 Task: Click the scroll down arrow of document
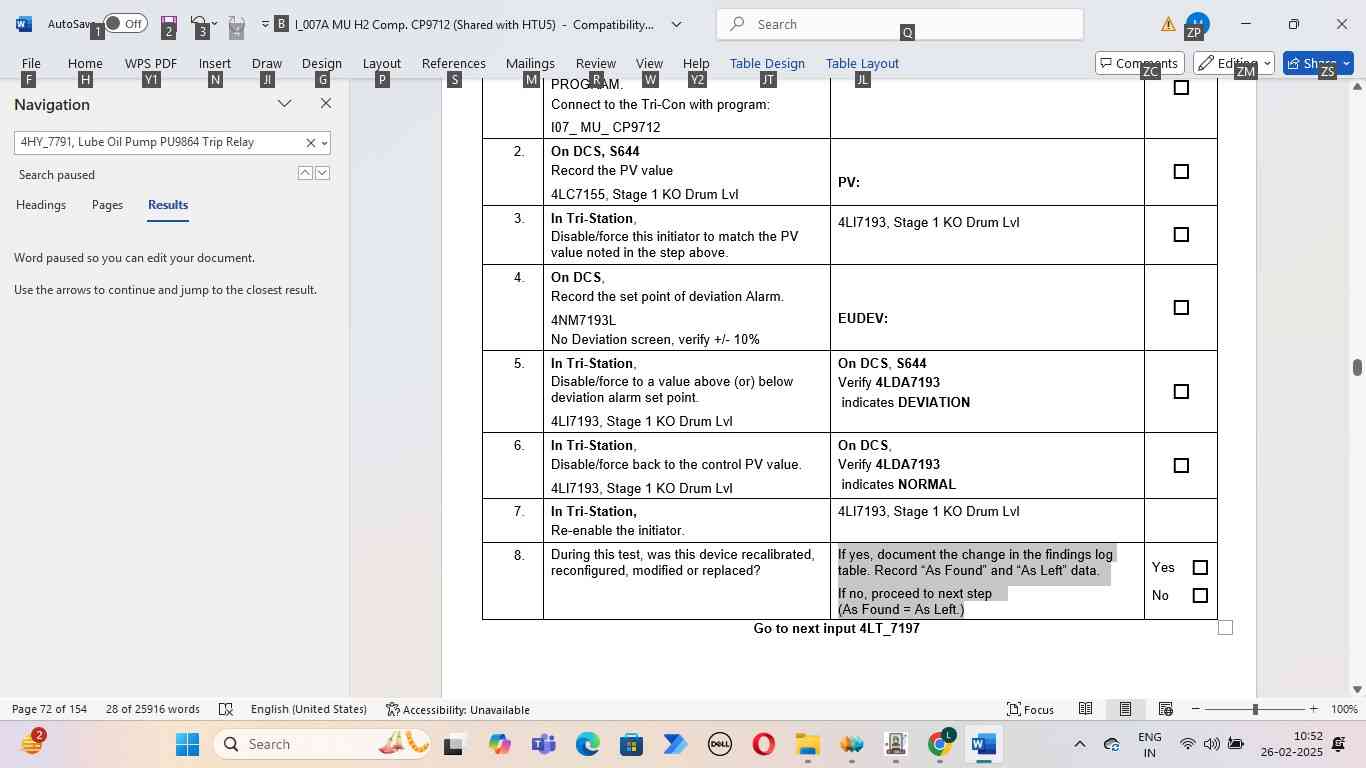pos(1357,689)
